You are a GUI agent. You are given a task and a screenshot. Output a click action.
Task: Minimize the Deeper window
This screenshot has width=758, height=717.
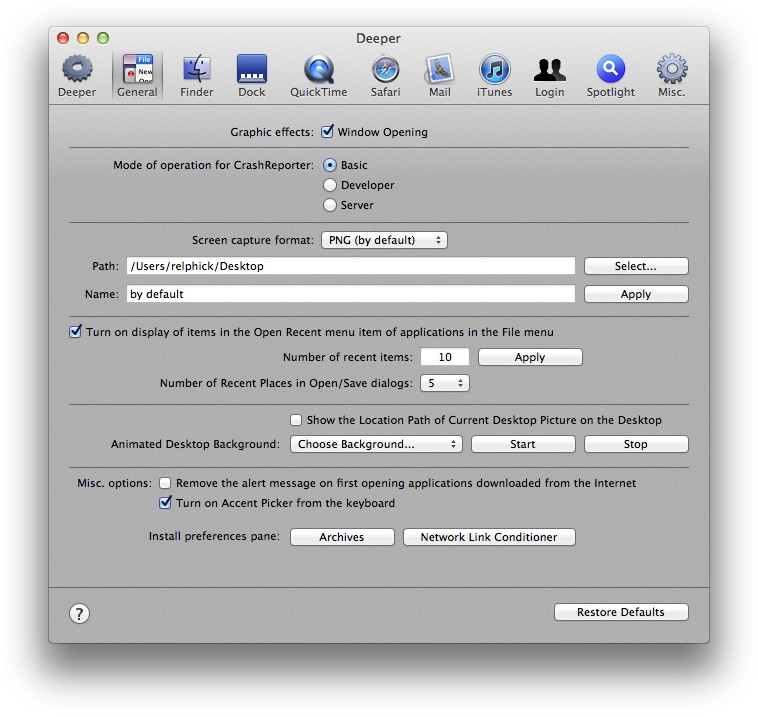click(83, 38)
